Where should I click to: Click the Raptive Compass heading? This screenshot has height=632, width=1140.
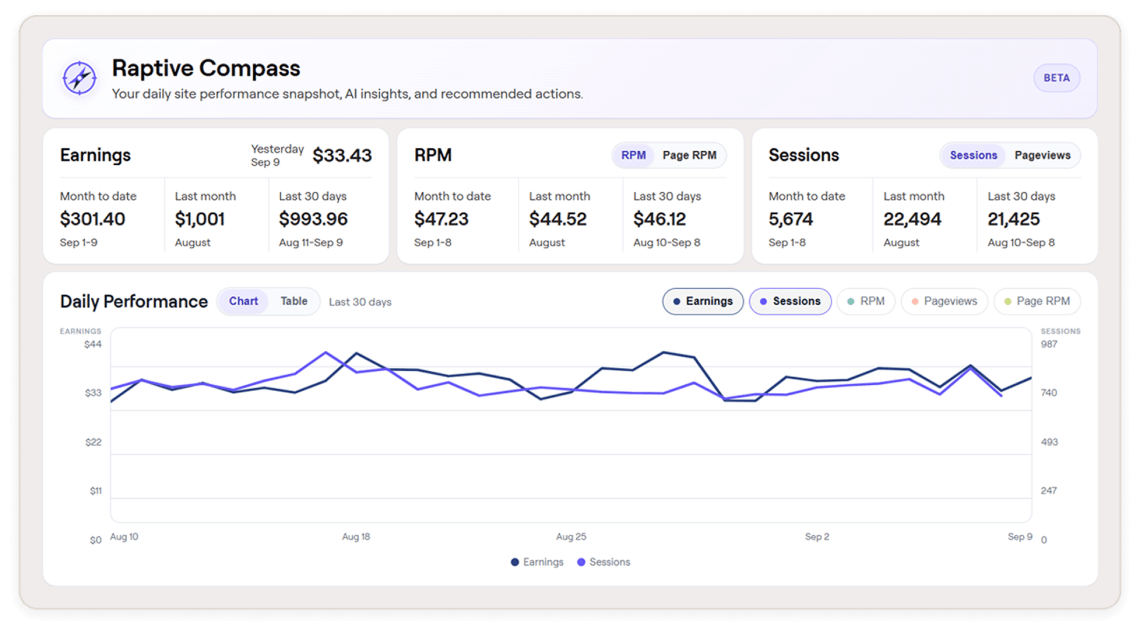click(206, 68)
